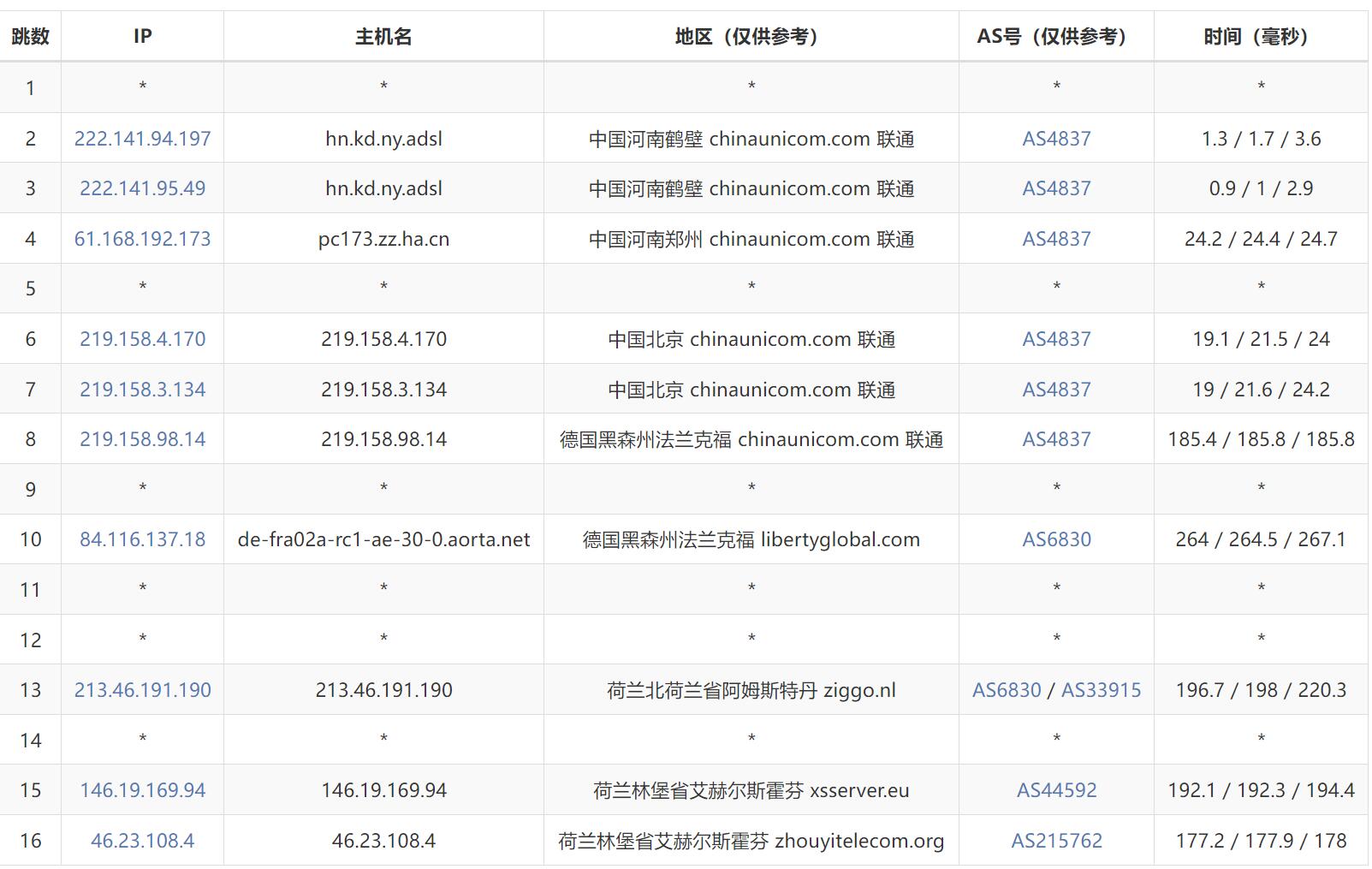The height and width of the screenshot is (869, 1372).
Task: Click time value 1.3 / 1.7 / 3.6
Action: pyautogui.click(x=1261, y=139)
